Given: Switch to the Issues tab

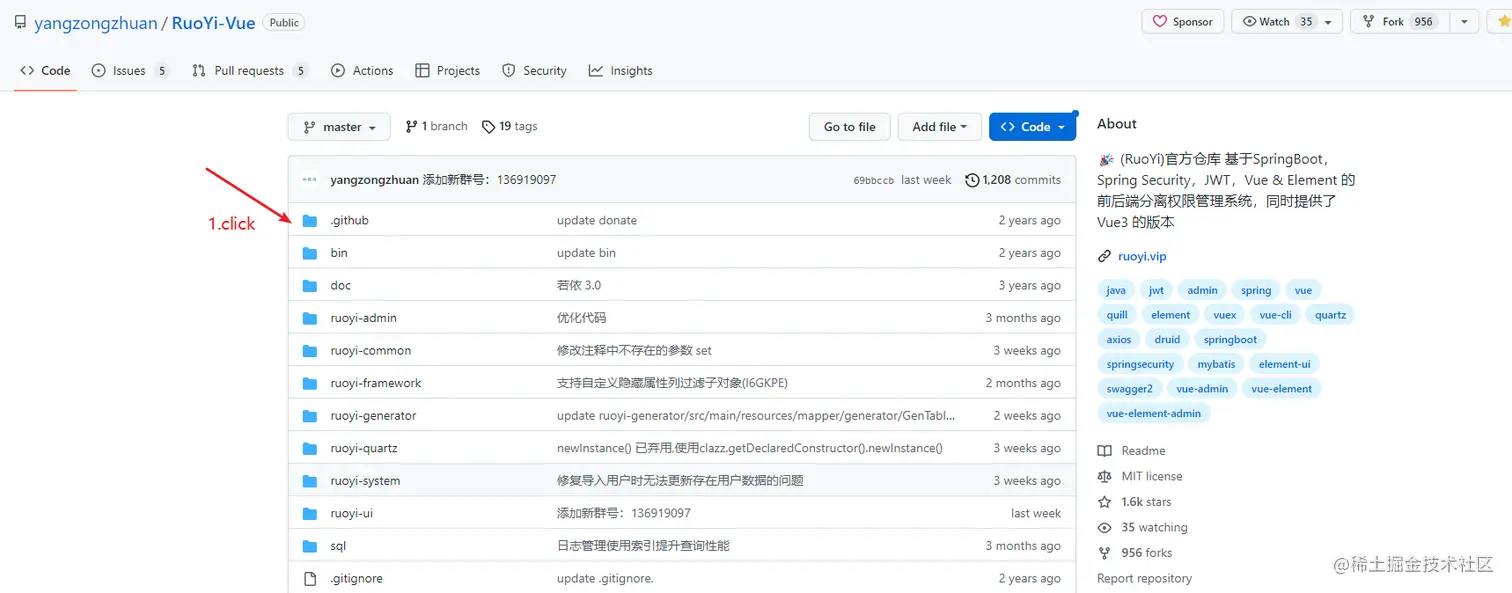Looking at the screenshot, I should (x=130, y=71).
